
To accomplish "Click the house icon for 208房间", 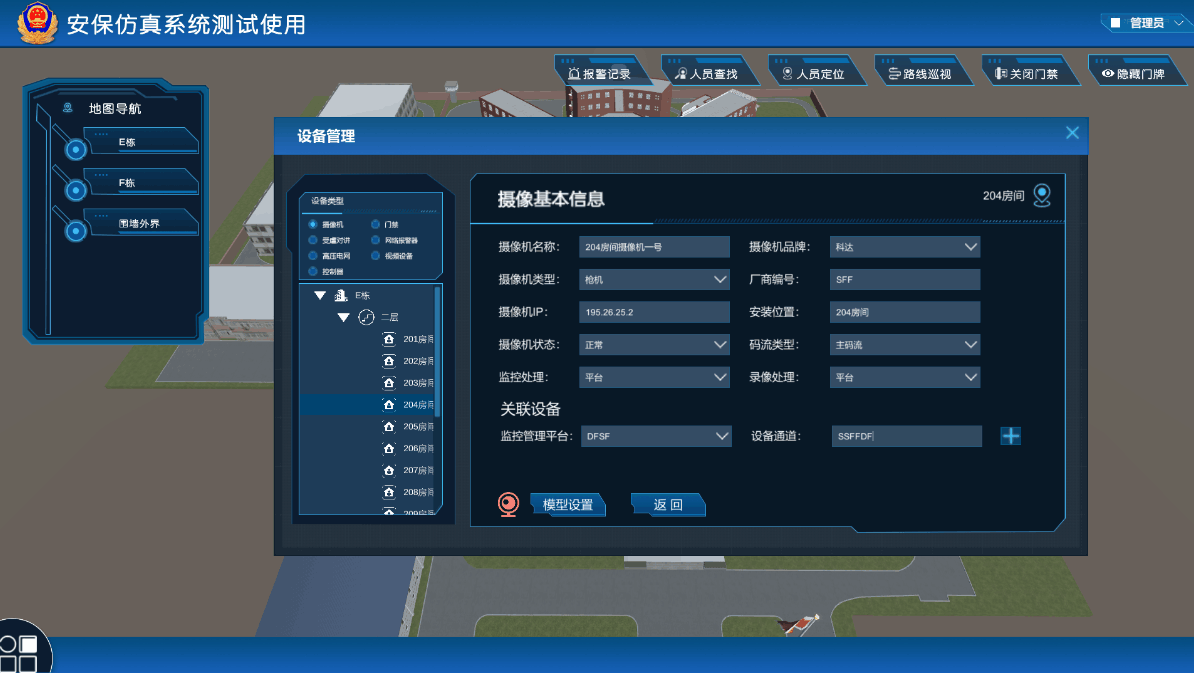I will click(x=389, y=492).
